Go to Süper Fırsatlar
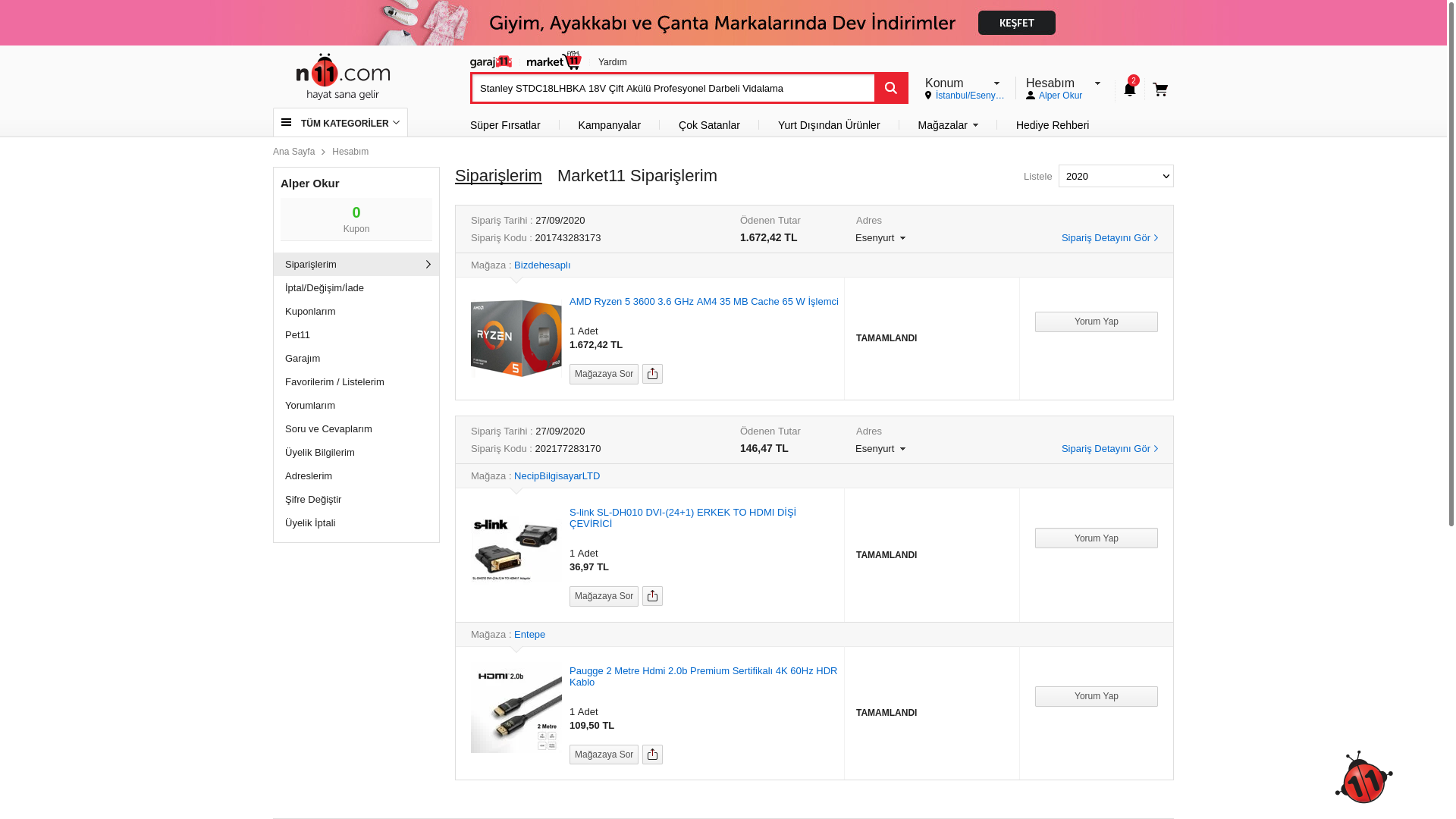The width and height of the screenshot is (1456, 819). tap(505, 125)
